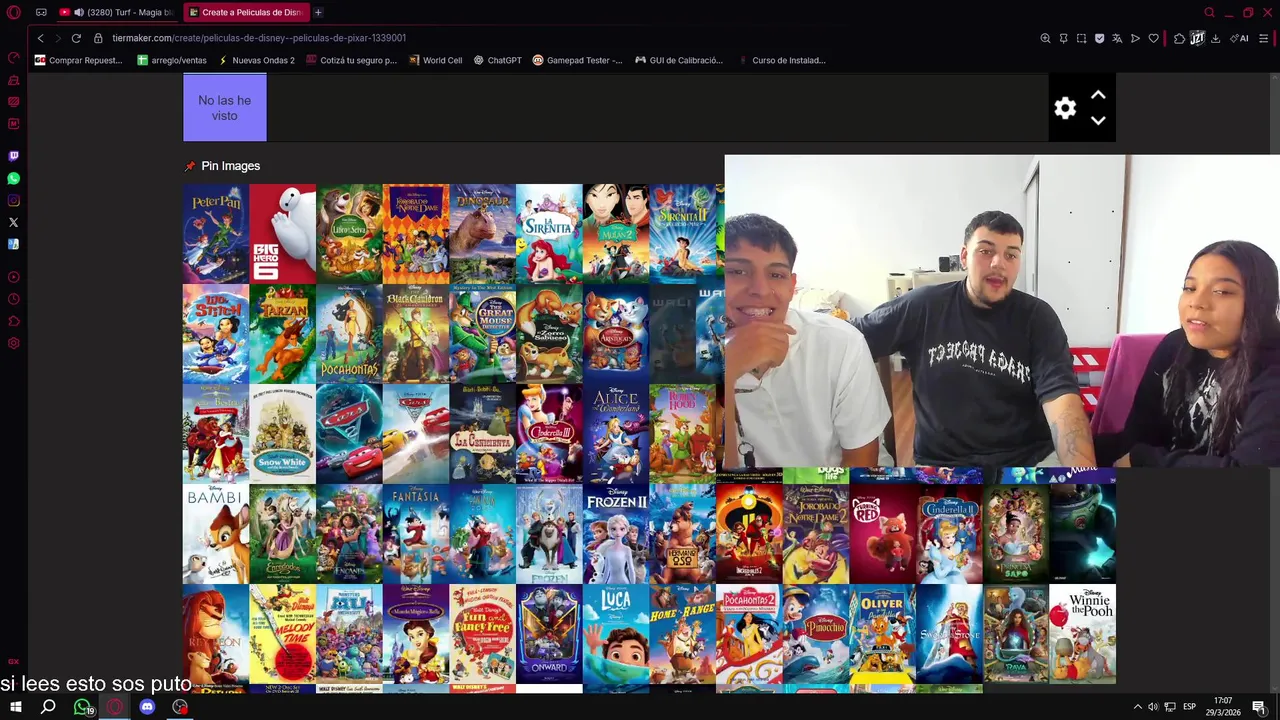Reload the page
Image resolution: width=1280 pixels, height=720 pixels.
[76, 38]
